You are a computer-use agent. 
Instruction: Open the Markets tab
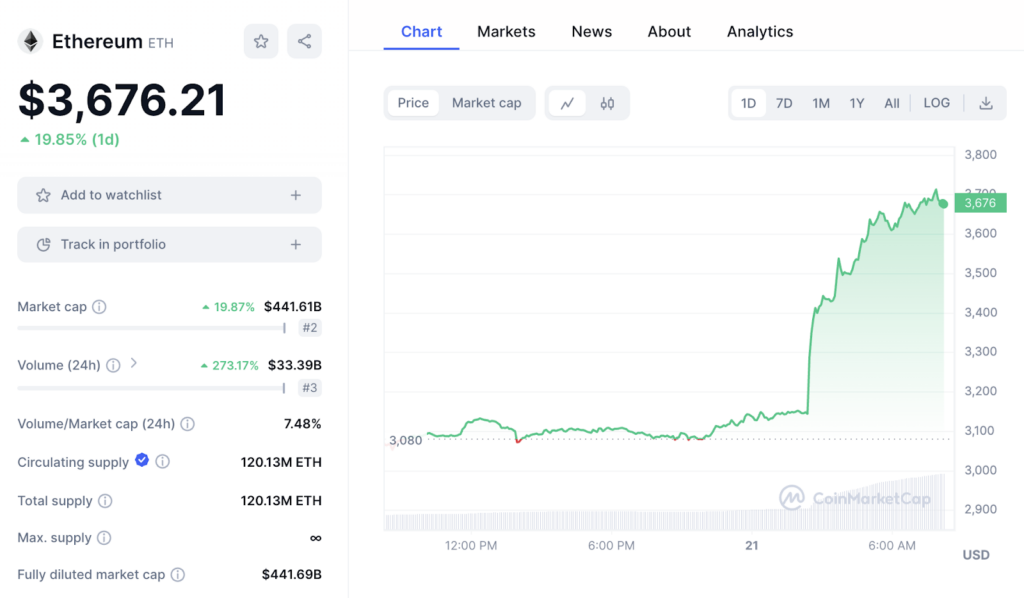pyautogui.click(x=506, y=32)
